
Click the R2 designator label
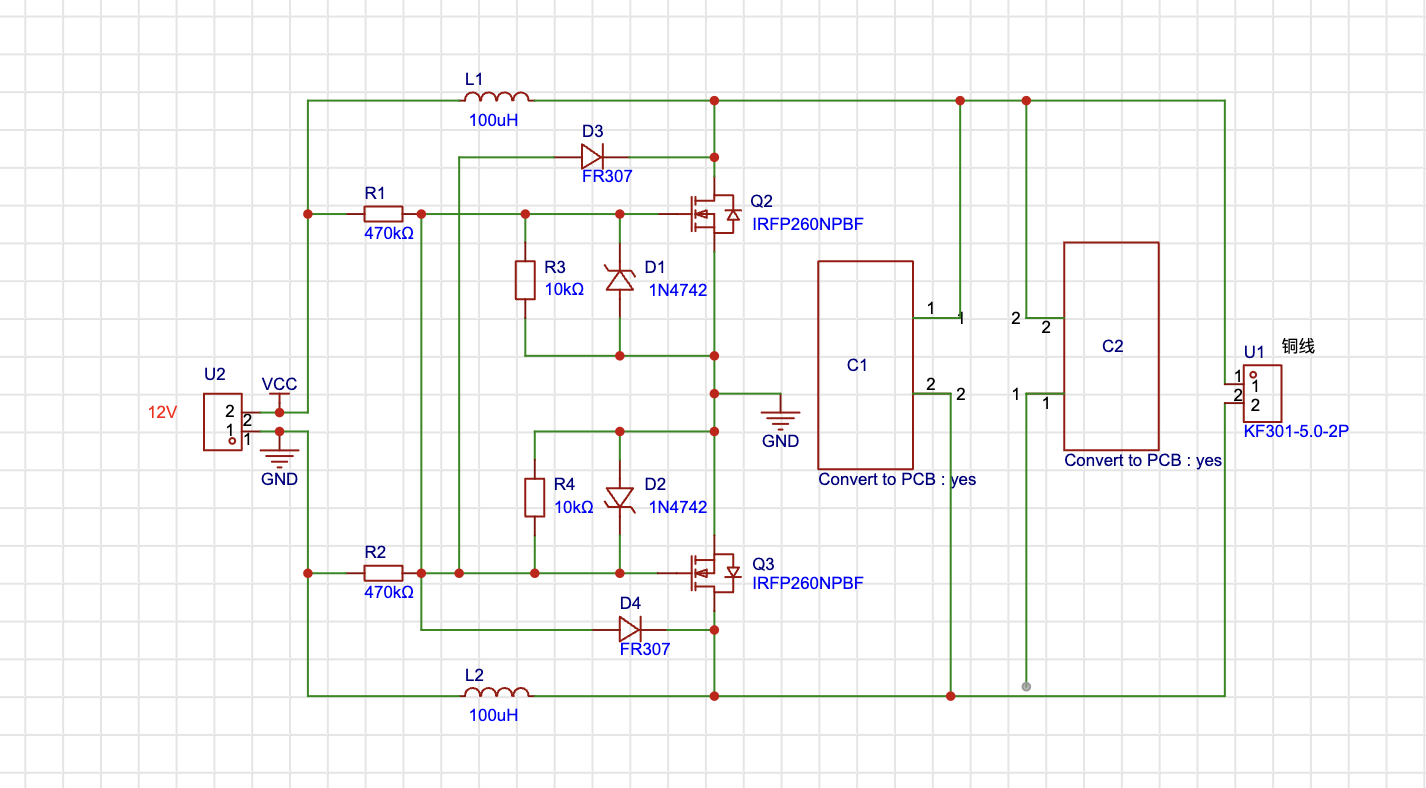tap(375, 551)
